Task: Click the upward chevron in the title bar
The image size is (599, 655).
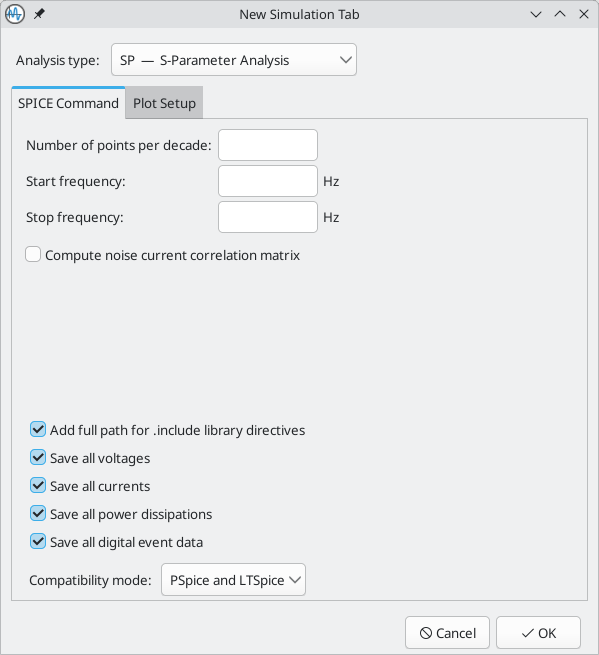Action: pyautogui.click(x=560, y=14)
